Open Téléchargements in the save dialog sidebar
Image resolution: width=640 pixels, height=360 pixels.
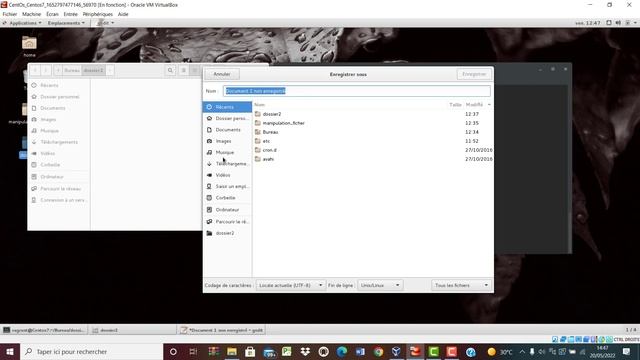(x=227, y=164)
